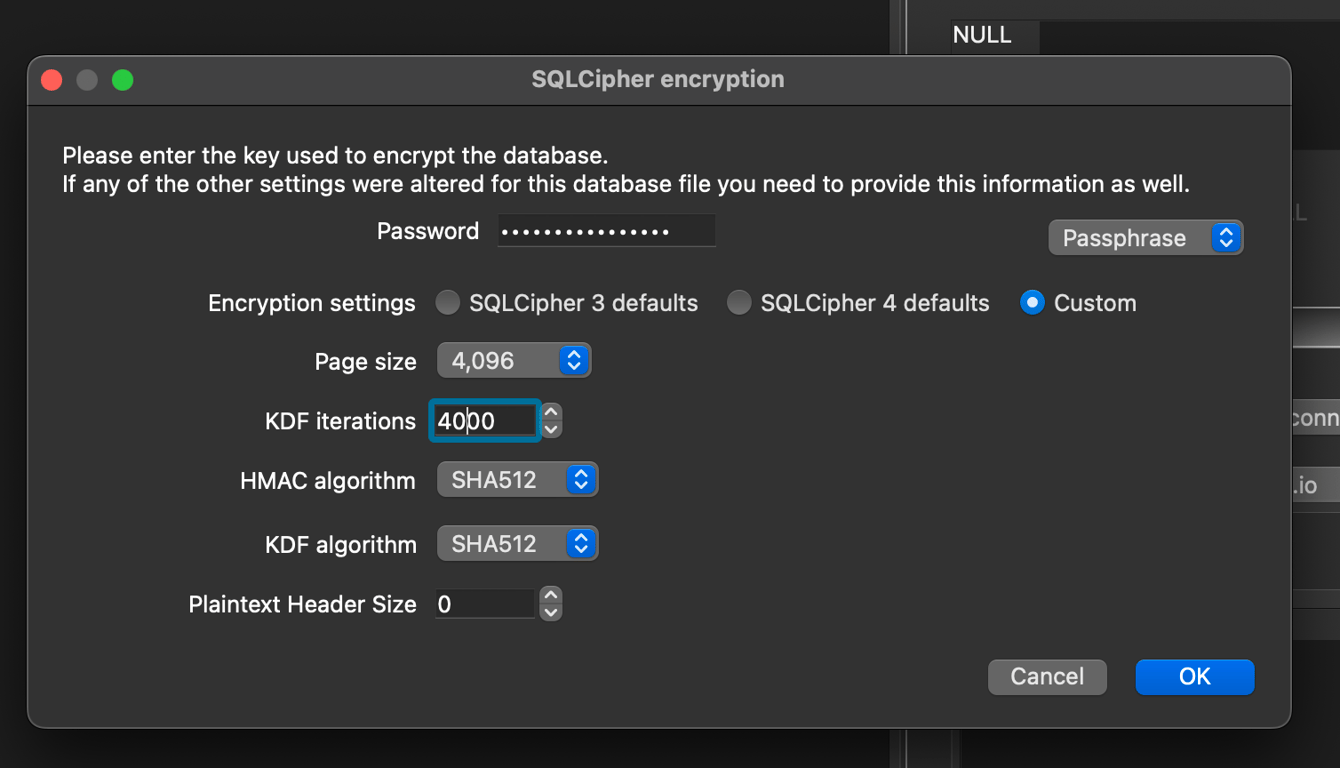
Task: Open the Page size dropdown
Action: click(x=514, y=361)
